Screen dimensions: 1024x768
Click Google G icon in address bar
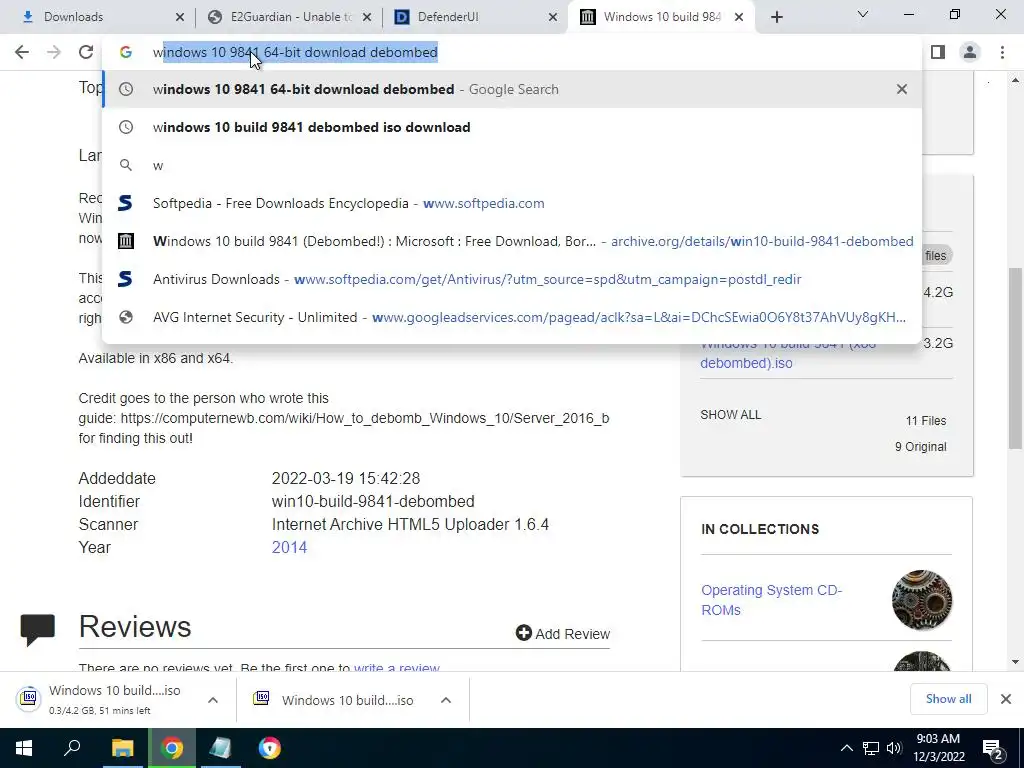(125, 52)
